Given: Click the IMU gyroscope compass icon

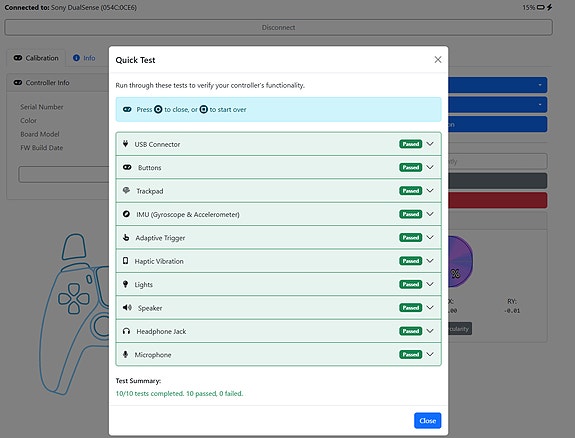Looking at the screenshot, I should point(126,214).
